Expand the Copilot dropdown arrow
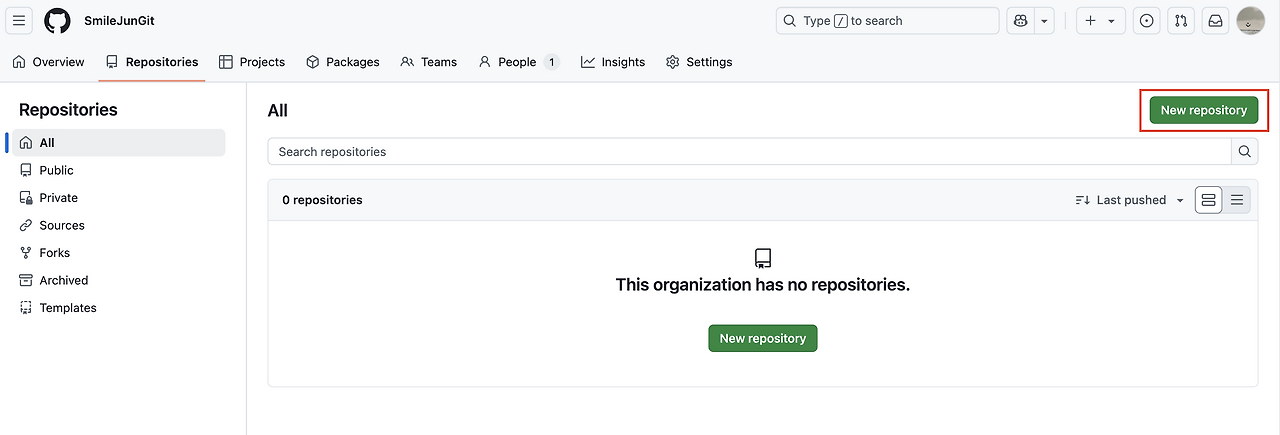1280x435 pixels. coord(1045,21)
